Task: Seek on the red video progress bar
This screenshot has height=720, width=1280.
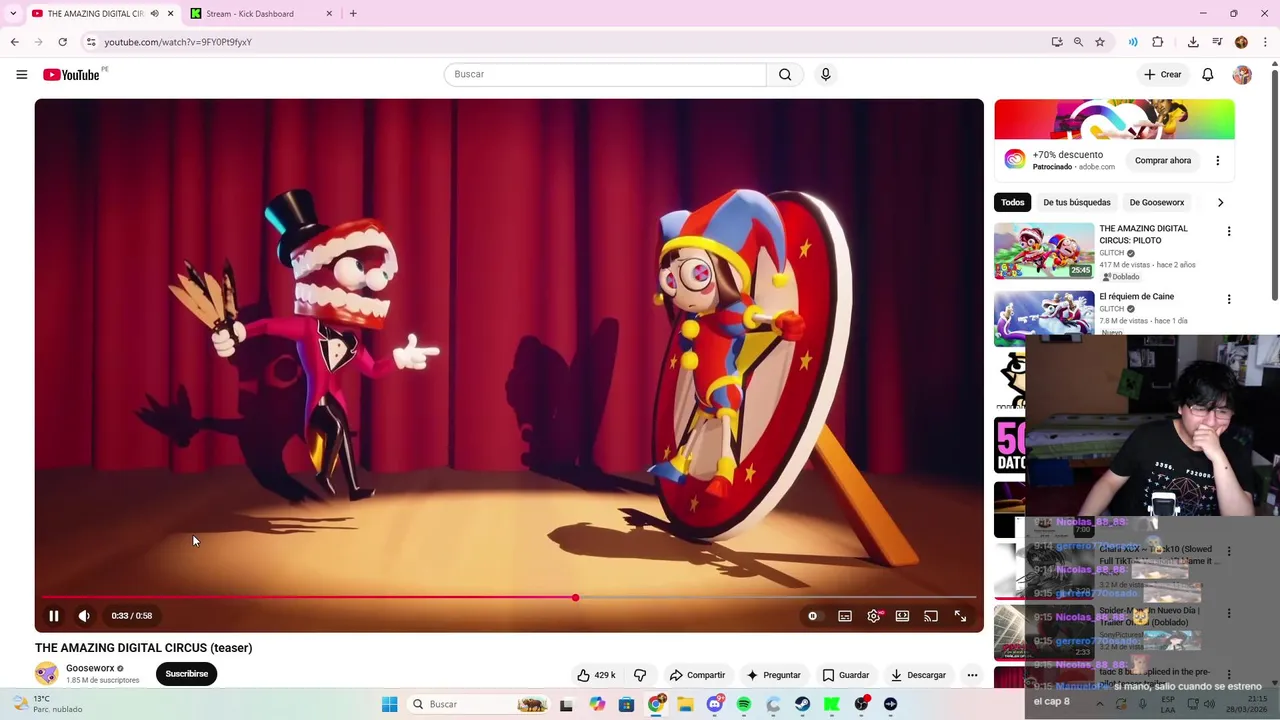Action: (x=509, y=598)
